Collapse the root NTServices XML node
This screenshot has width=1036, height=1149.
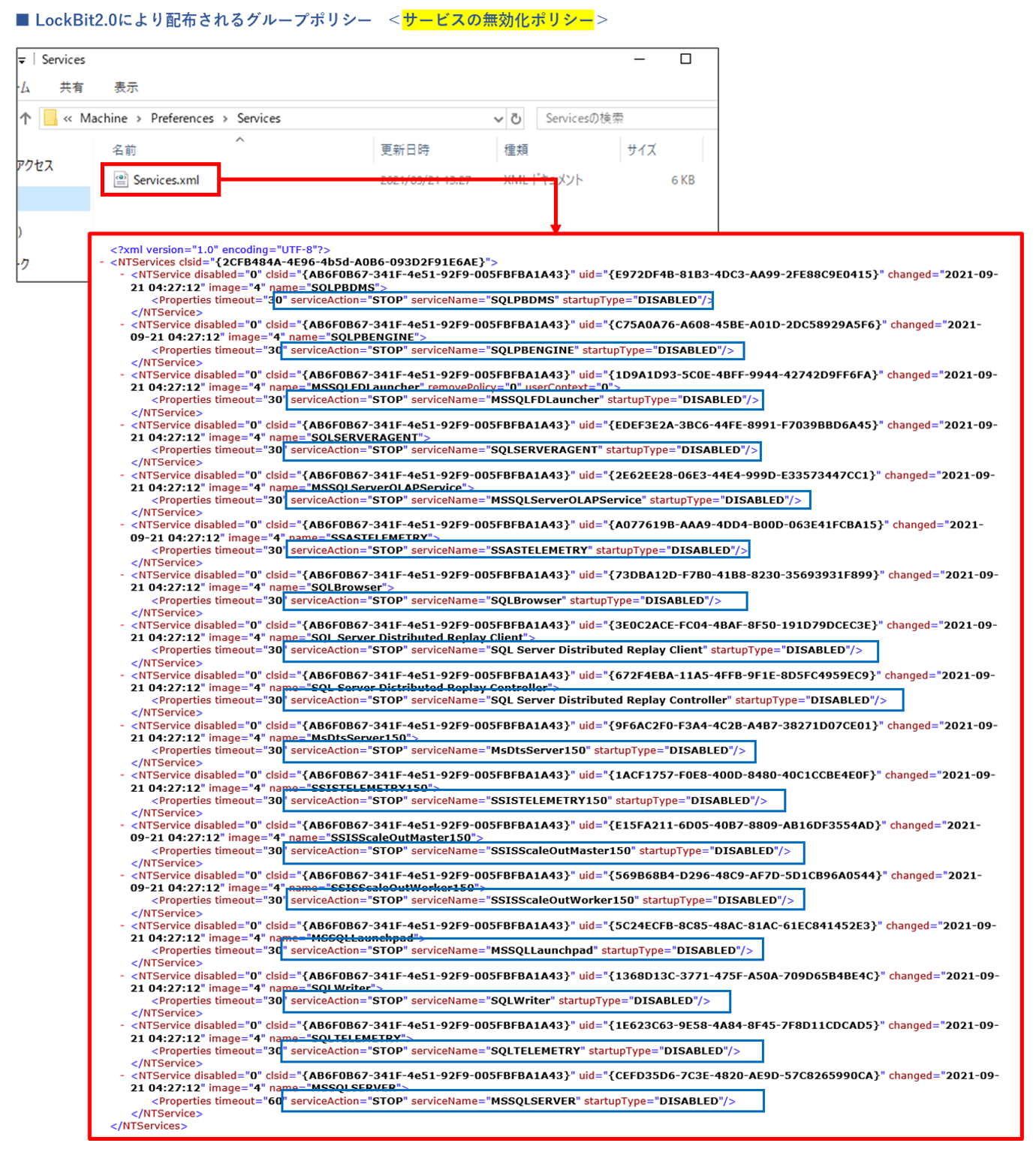pos(102,263)
